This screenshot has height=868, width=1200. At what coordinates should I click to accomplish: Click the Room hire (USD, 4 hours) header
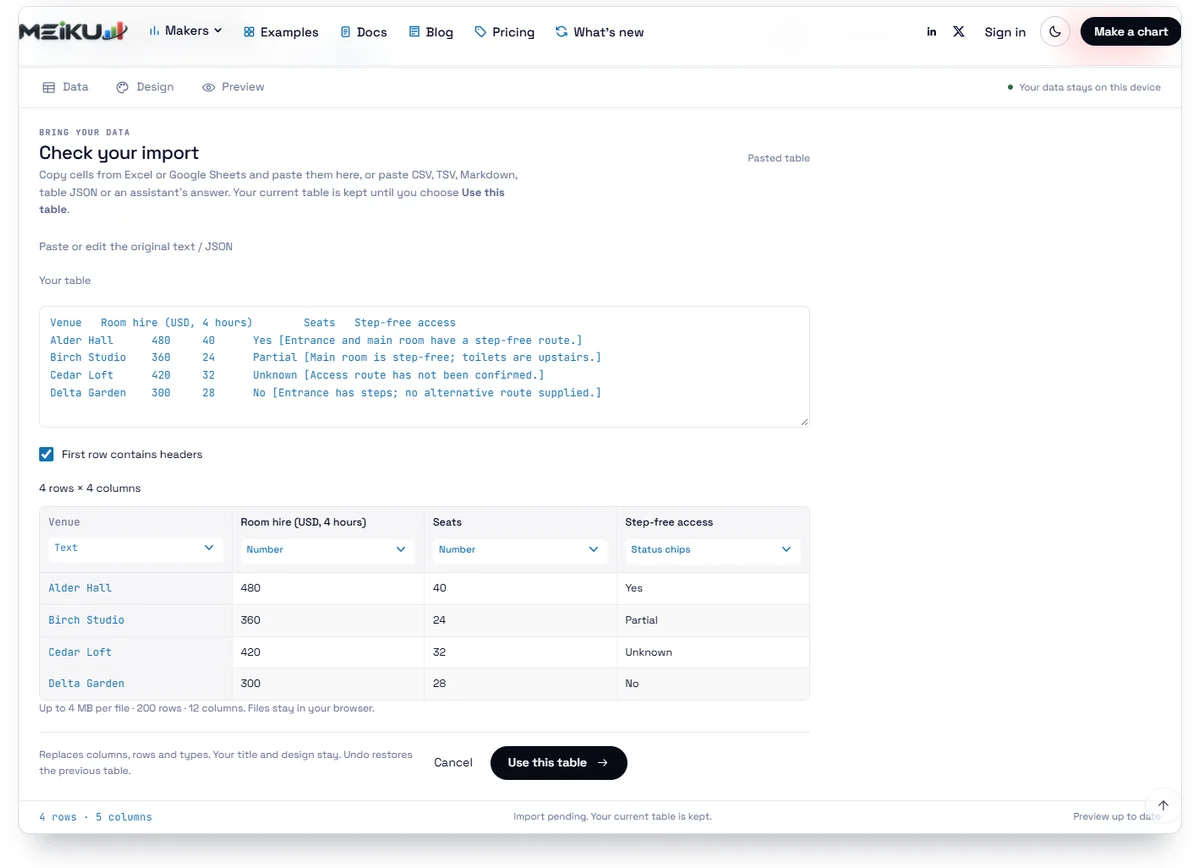tap(303, 522)
